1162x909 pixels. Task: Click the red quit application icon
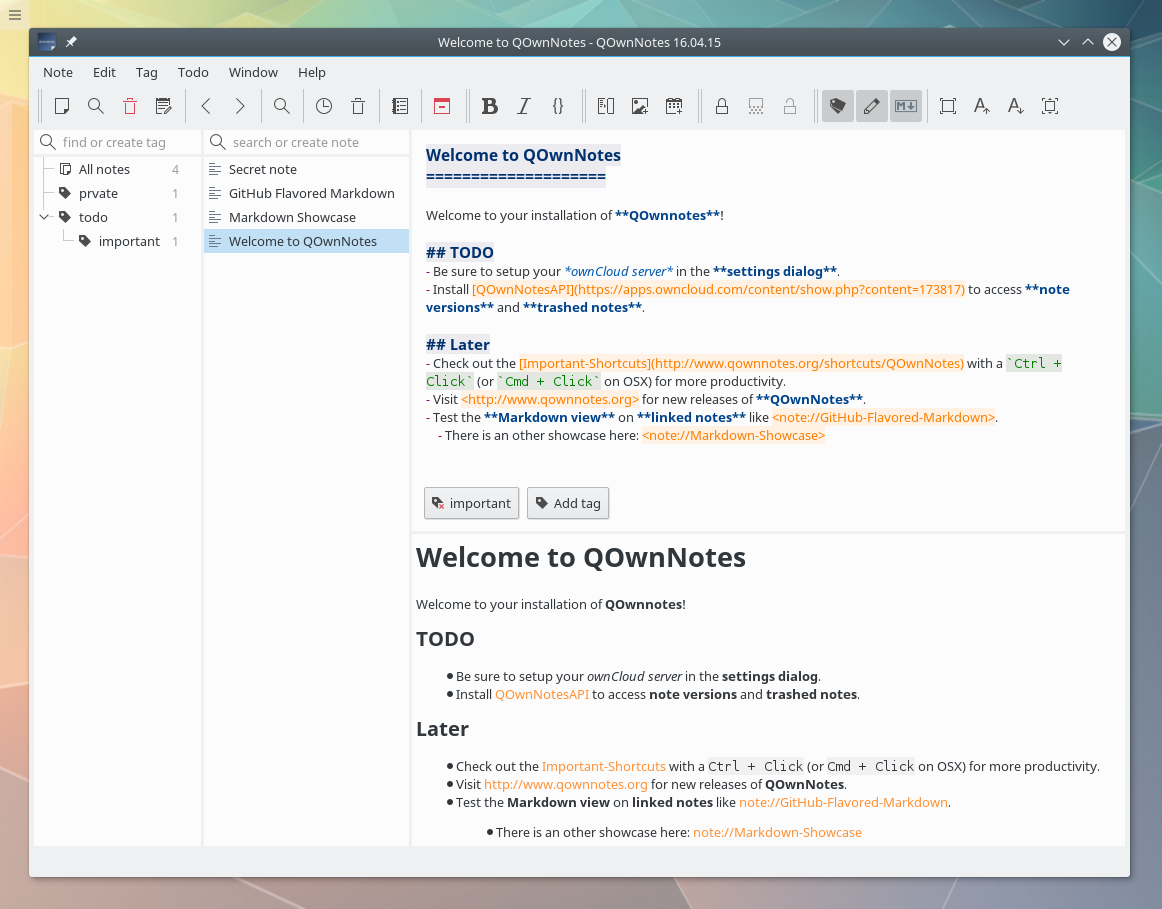point(442,106)
